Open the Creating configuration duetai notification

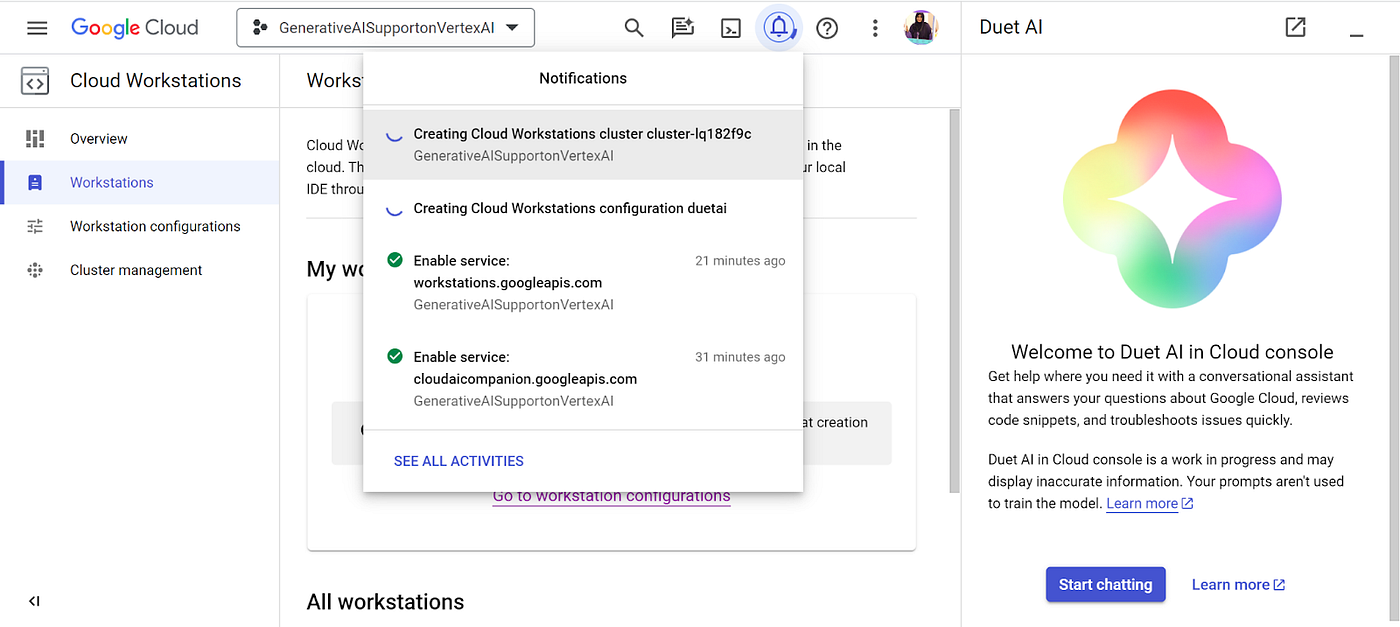583,209
